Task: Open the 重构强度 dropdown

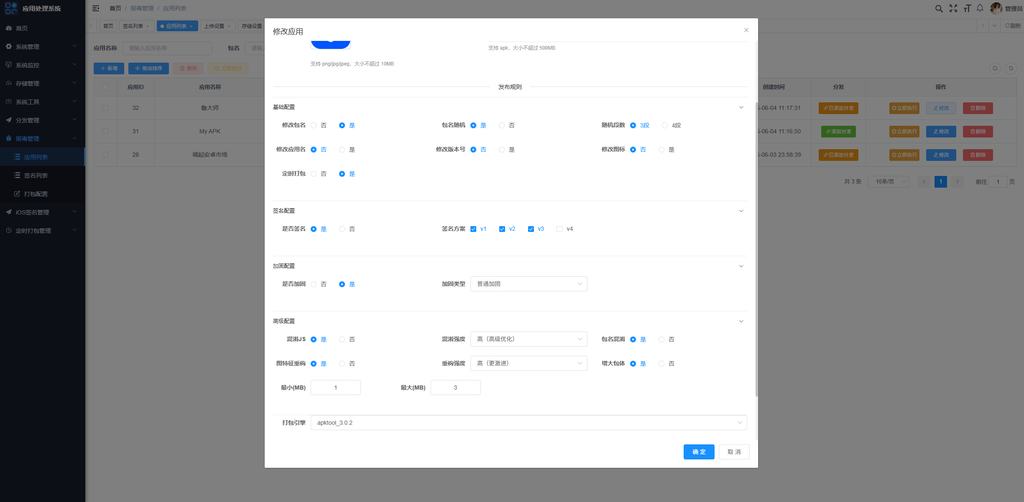Action: point(528,363)
